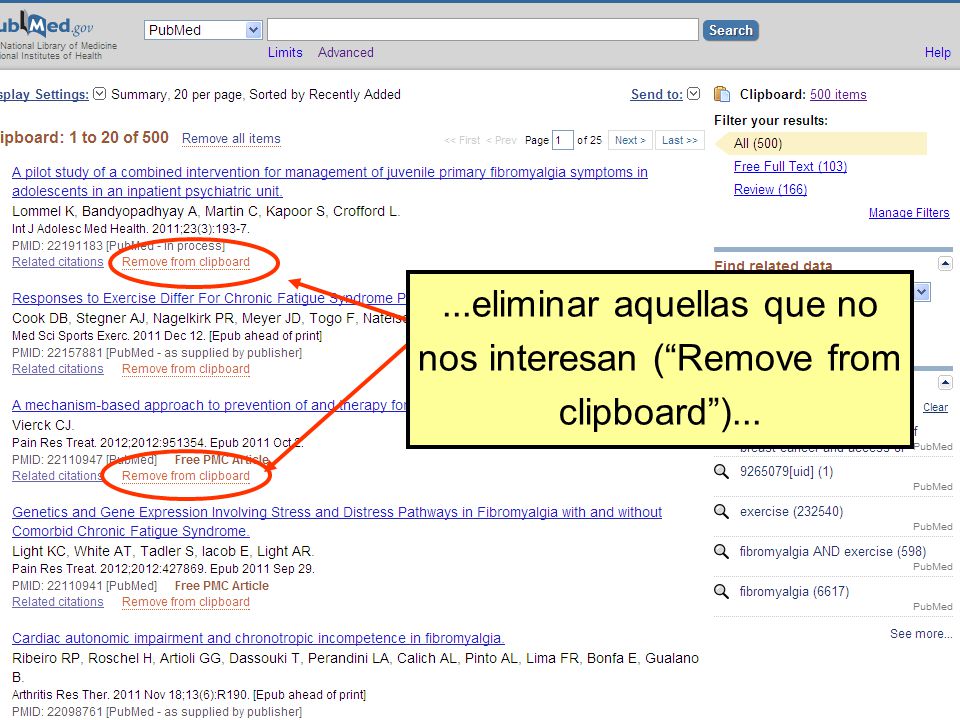Click the page number input box

click(x=562, y=140)
